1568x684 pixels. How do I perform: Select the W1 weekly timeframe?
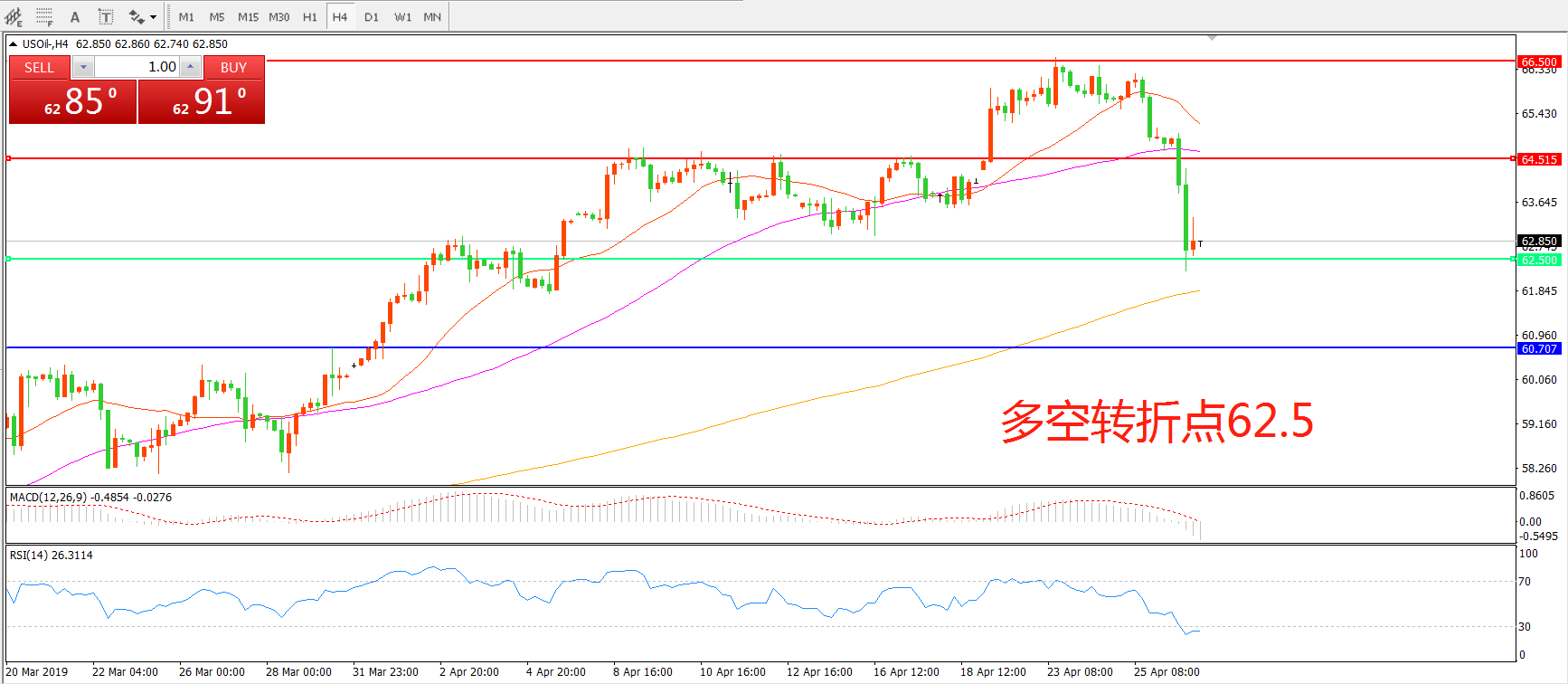[402, 16]
